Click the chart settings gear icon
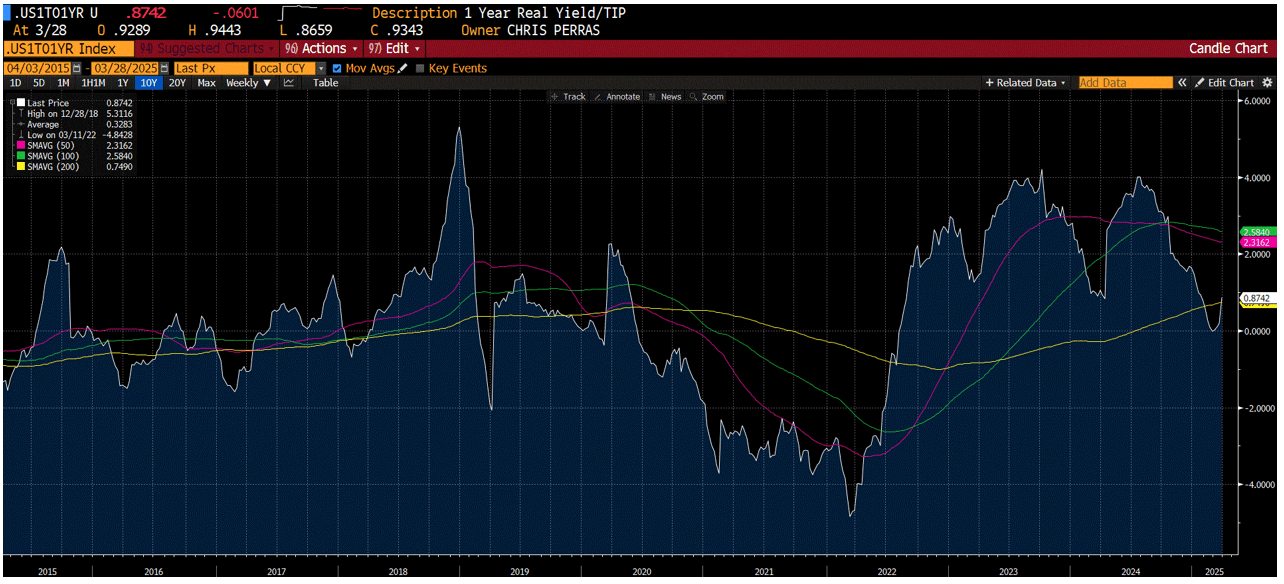This screenshot has width=1284, height=584. click(x=1265, y=82)
